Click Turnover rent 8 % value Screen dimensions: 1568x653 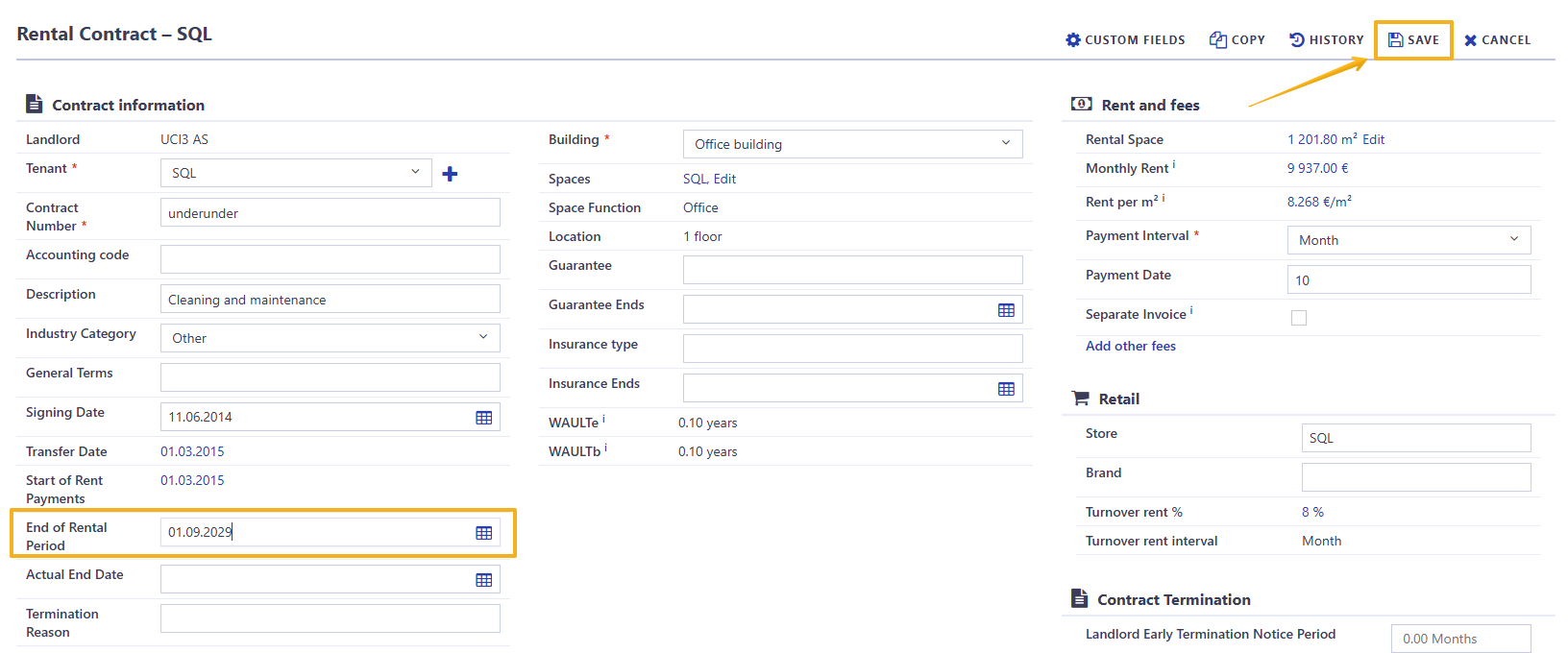[x=1313, y=512]
